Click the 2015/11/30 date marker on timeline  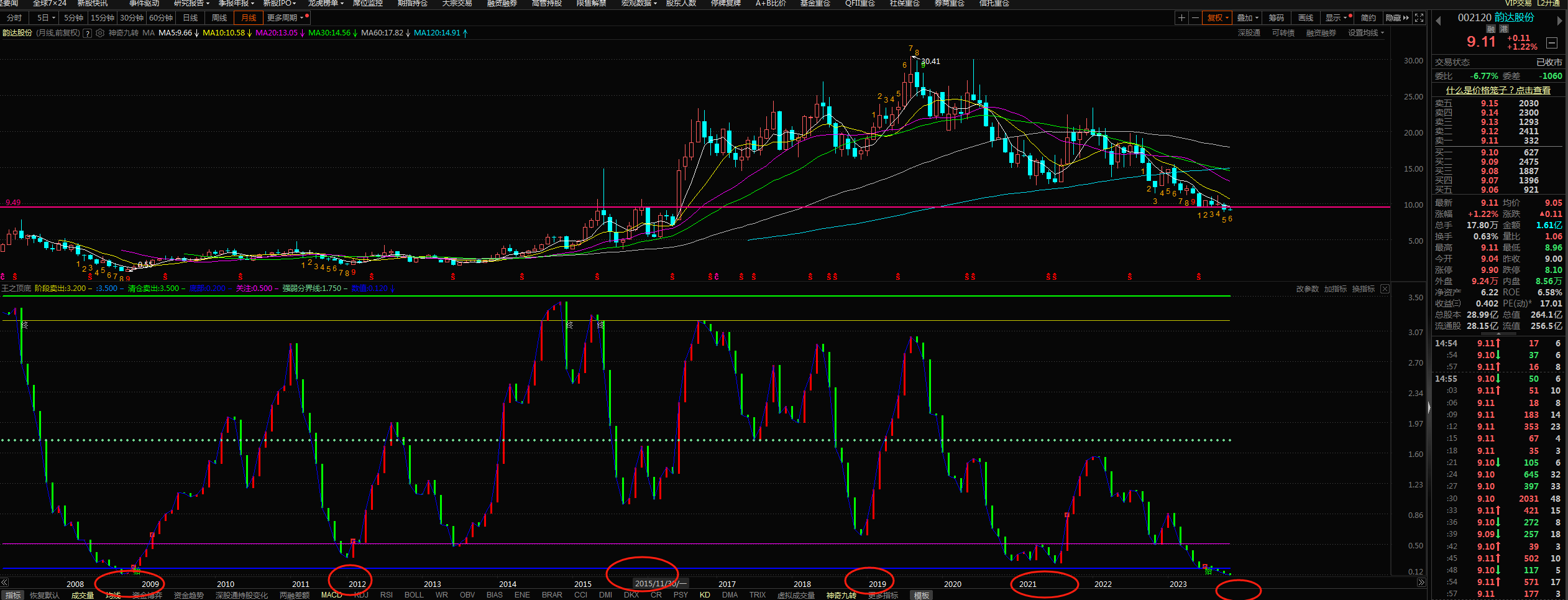[x=661, y=583]
